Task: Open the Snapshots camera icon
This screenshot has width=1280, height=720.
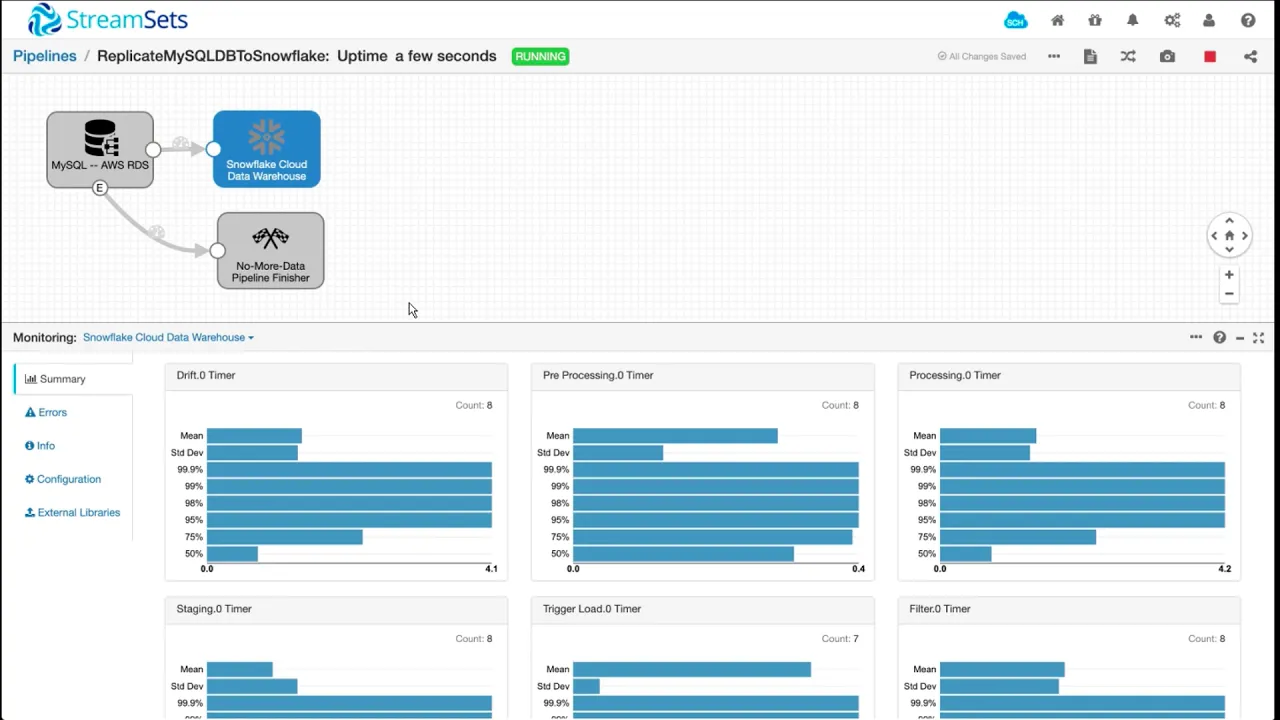Action: pyautogui.click(x=1167, y=57)
